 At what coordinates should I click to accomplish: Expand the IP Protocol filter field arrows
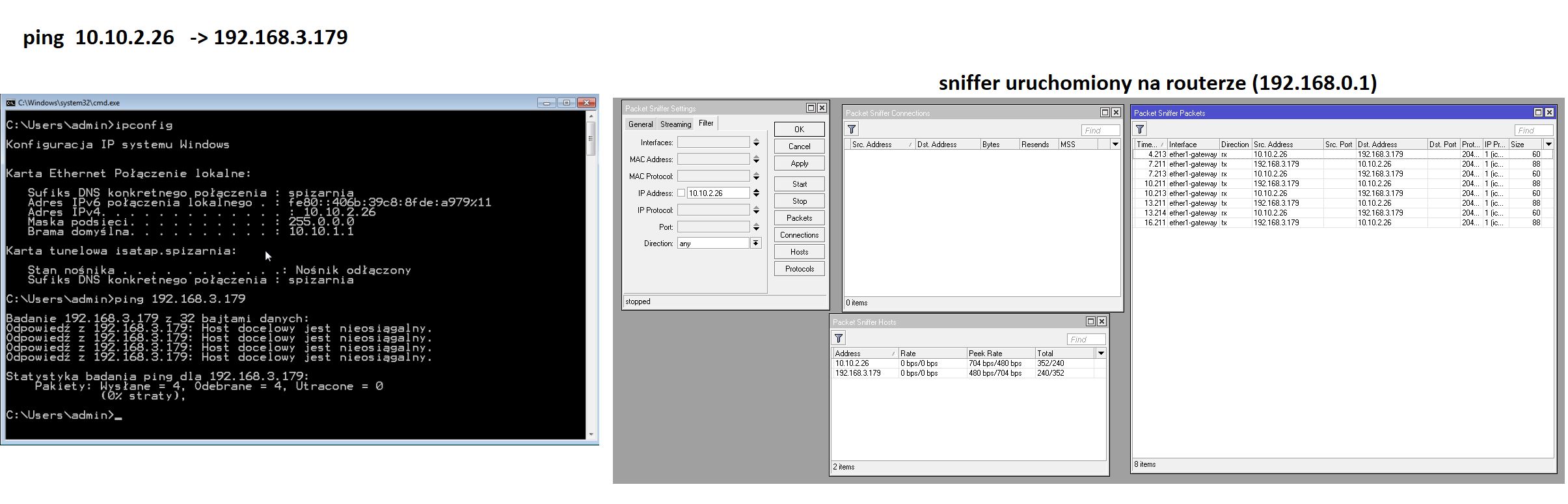point(756,210)
